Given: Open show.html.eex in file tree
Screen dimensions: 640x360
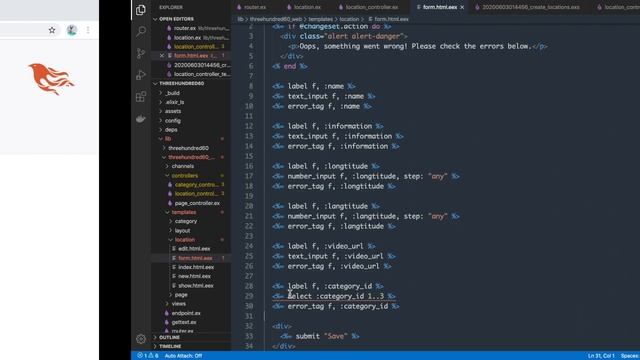Looking at the screenshot, I should [196, 286].
